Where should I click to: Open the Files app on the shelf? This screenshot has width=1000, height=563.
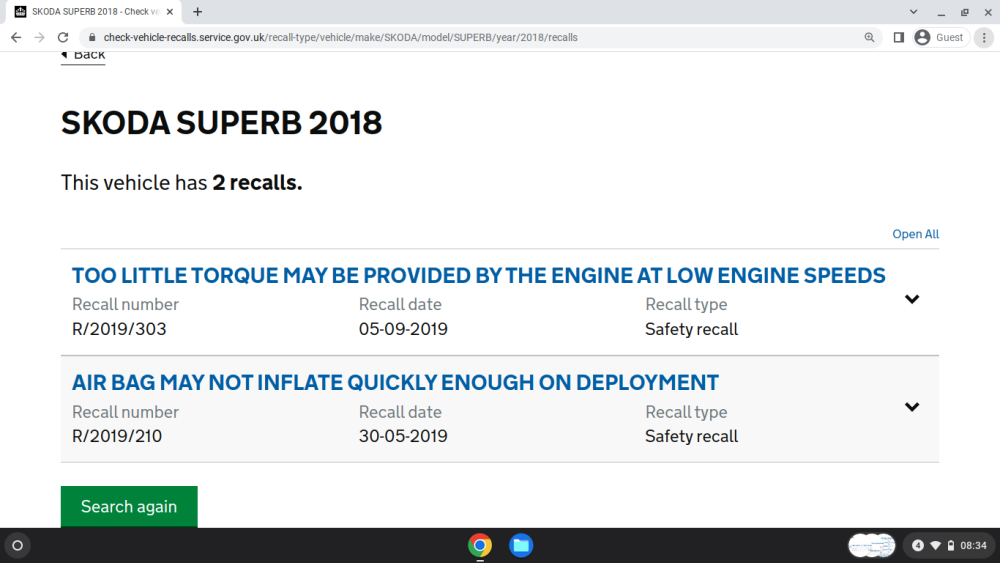521,546
